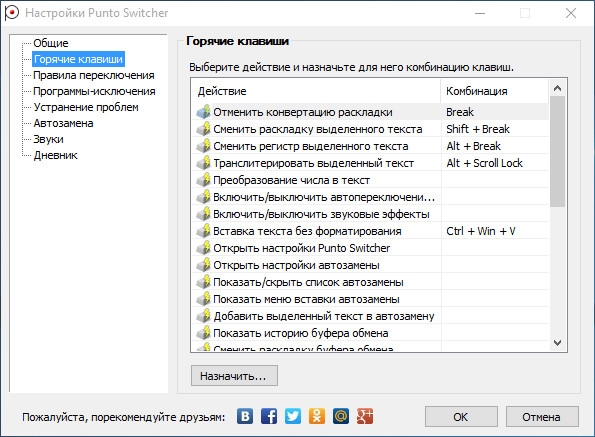Viewport: 595px width, 437px height.
Task: Select row Транслитерировать выделенный текст
Action: (x=370, y=163)
